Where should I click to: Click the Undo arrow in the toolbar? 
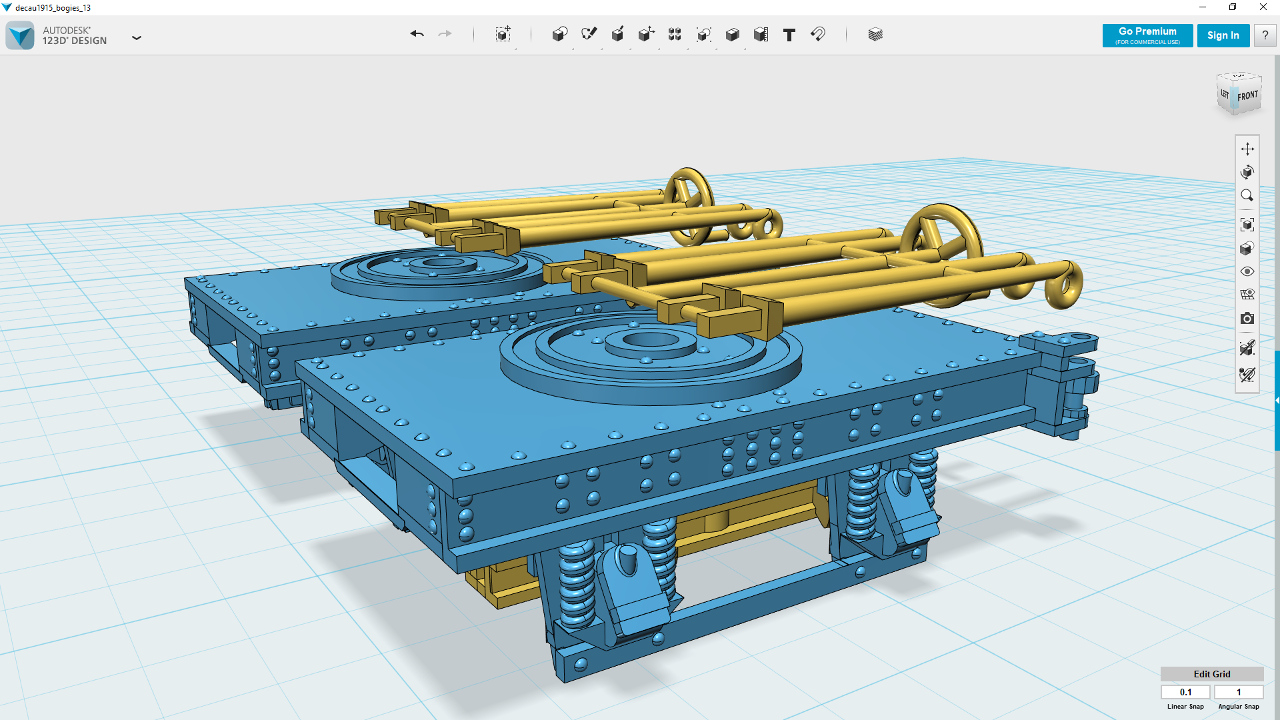[417, 34]
